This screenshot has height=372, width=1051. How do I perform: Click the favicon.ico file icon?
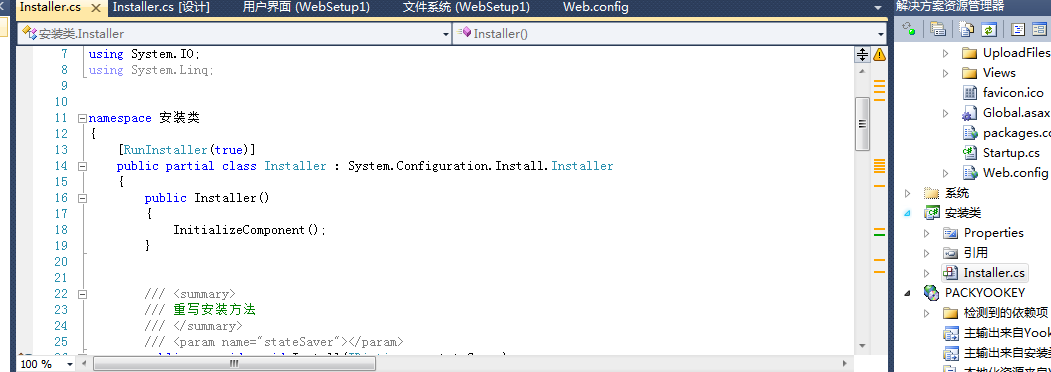[969, 93]
